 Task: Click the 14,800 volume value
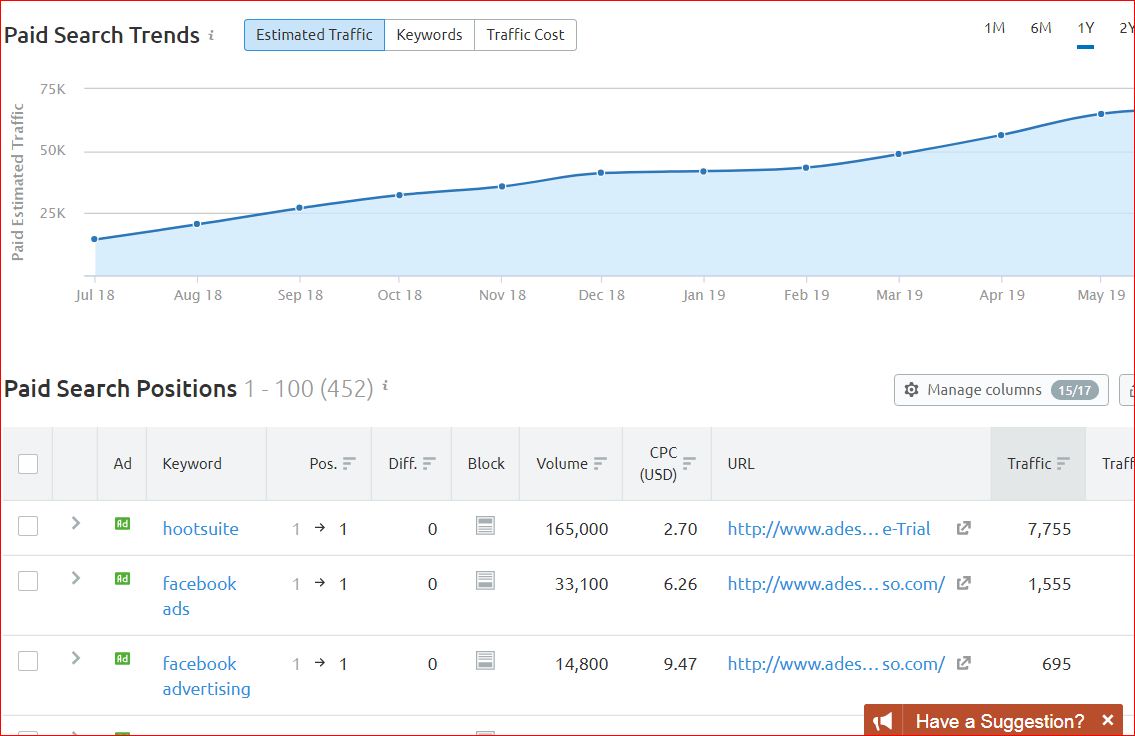(581, 664)
